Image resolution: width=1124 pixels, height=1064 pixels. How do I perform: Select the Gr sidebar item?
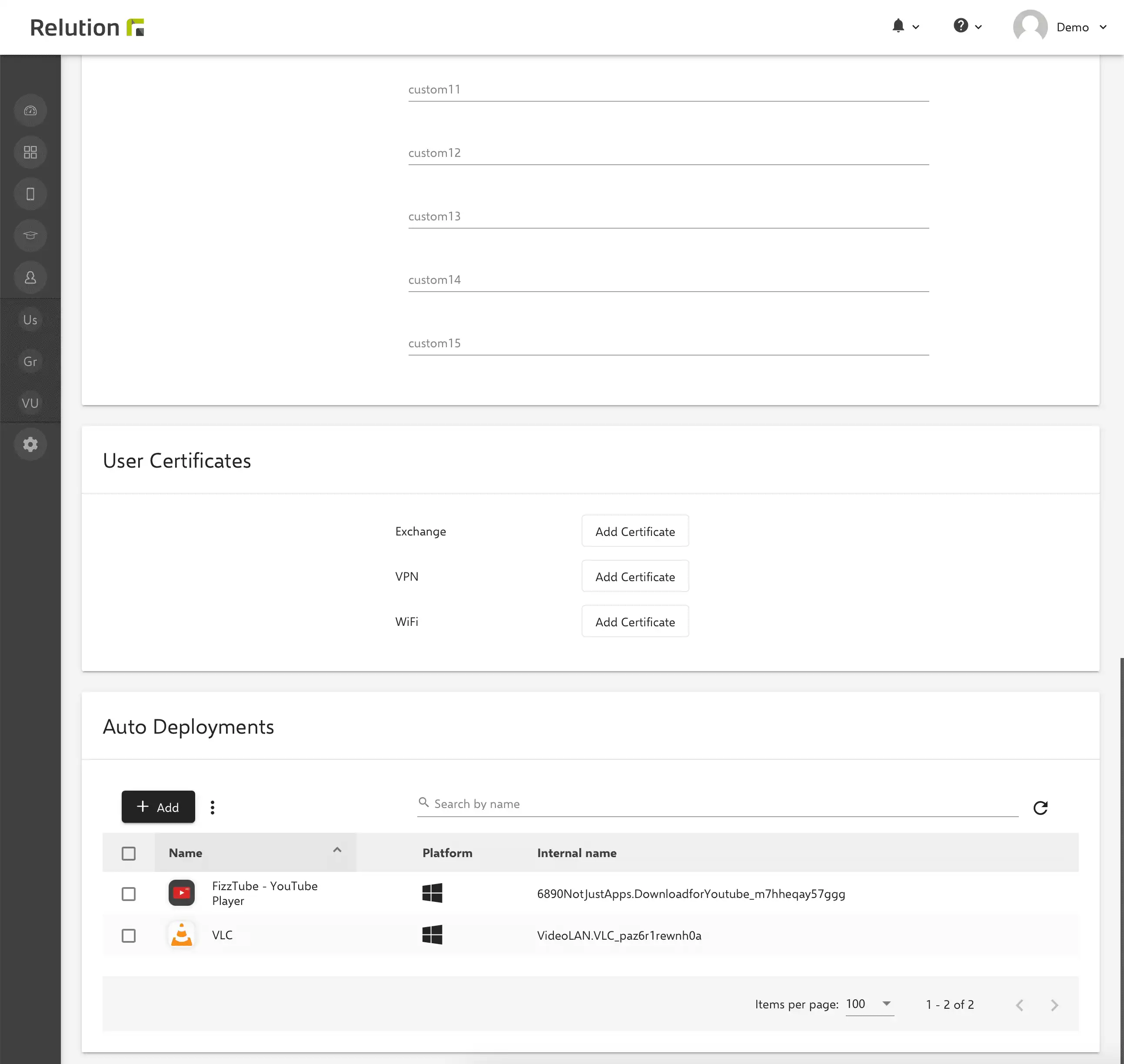30,361
